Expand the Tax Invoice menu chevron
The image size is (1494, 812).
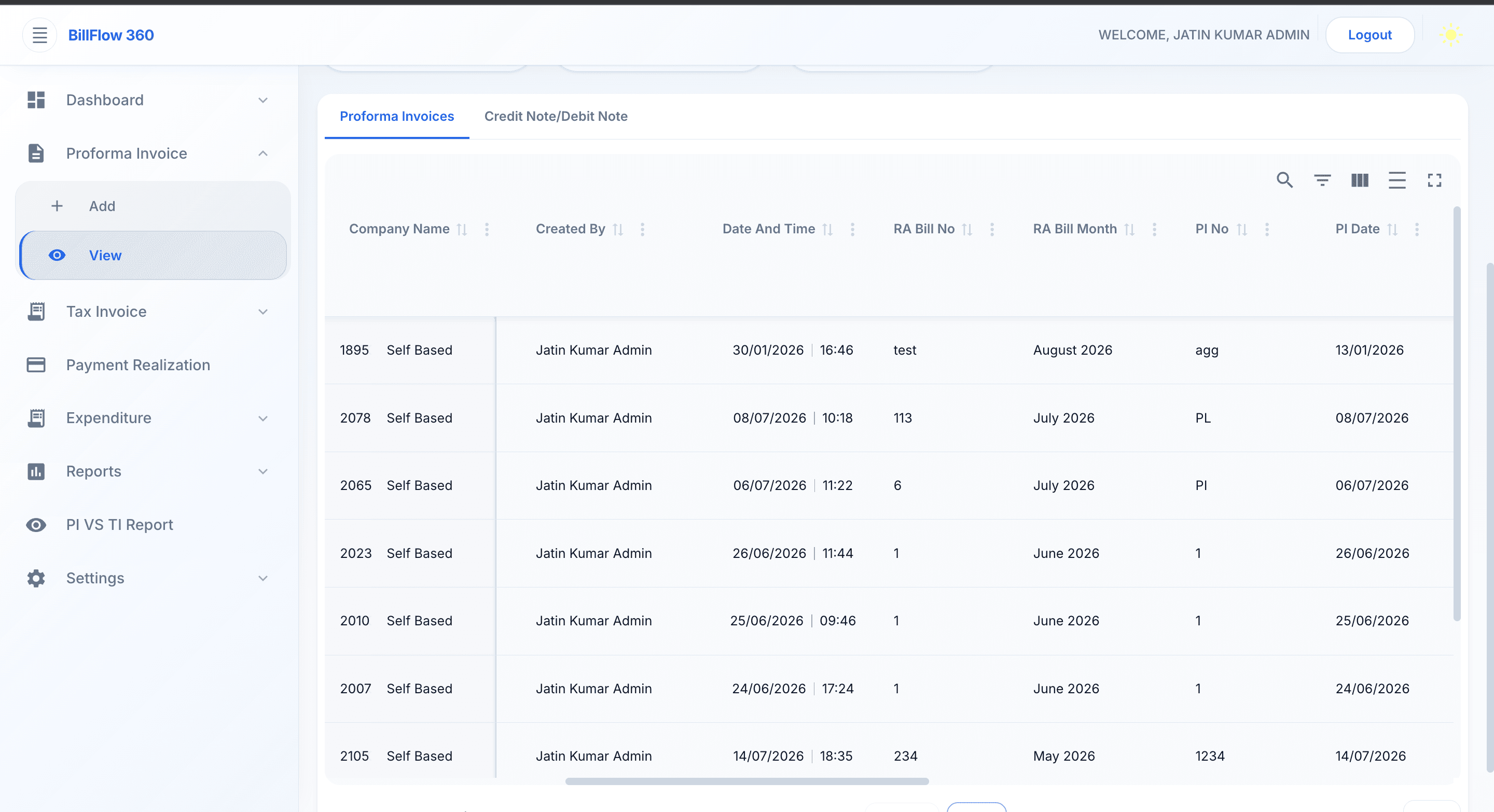[262, 312]
